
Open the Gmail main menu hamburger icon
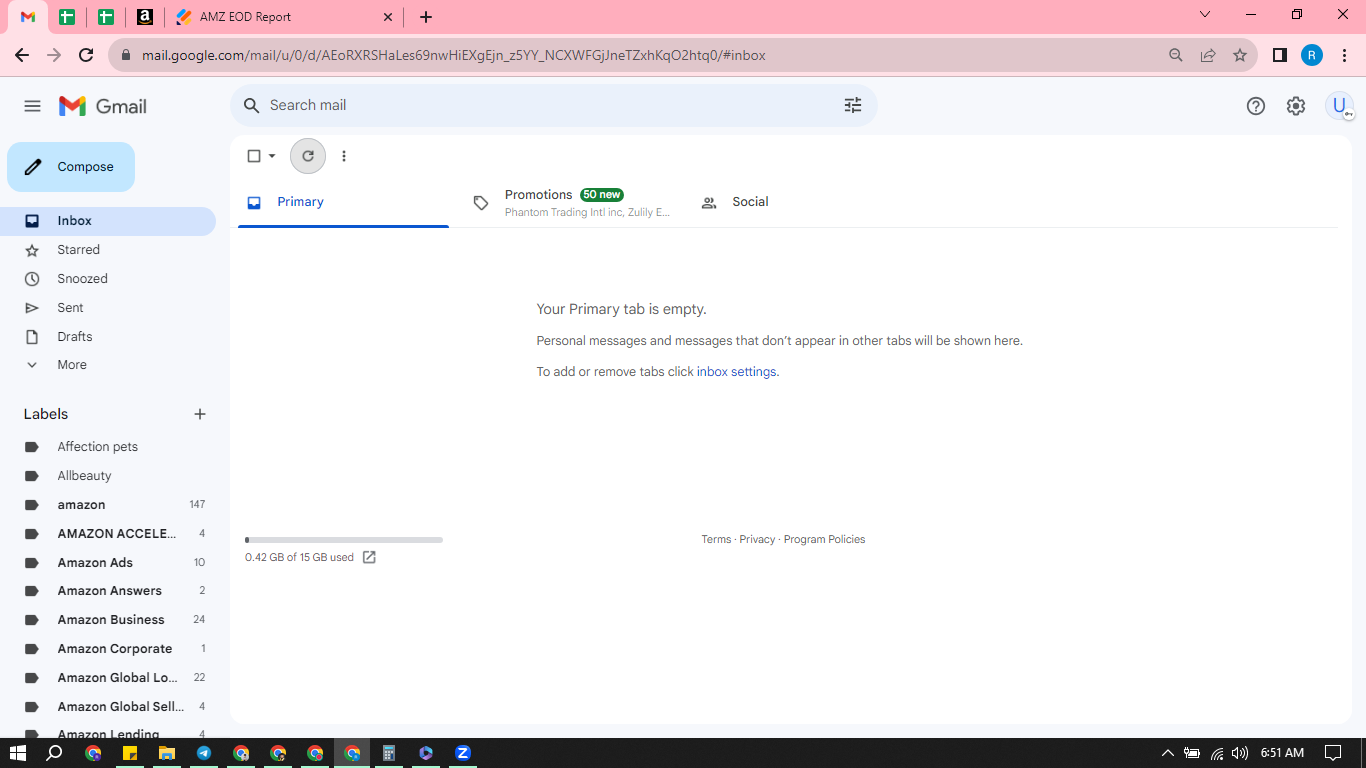32,106
